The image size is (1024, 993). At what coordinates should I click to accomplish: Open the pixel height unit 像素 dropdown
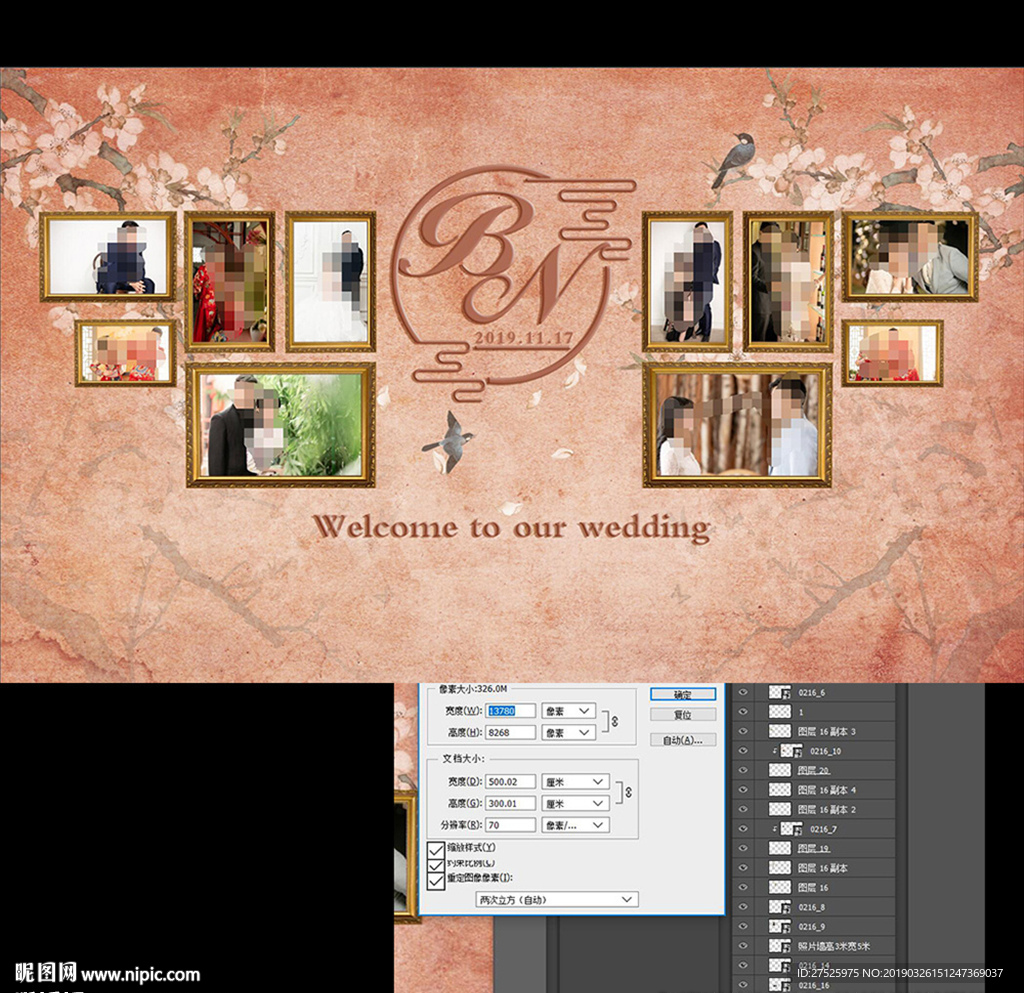[x=568, y=733]
